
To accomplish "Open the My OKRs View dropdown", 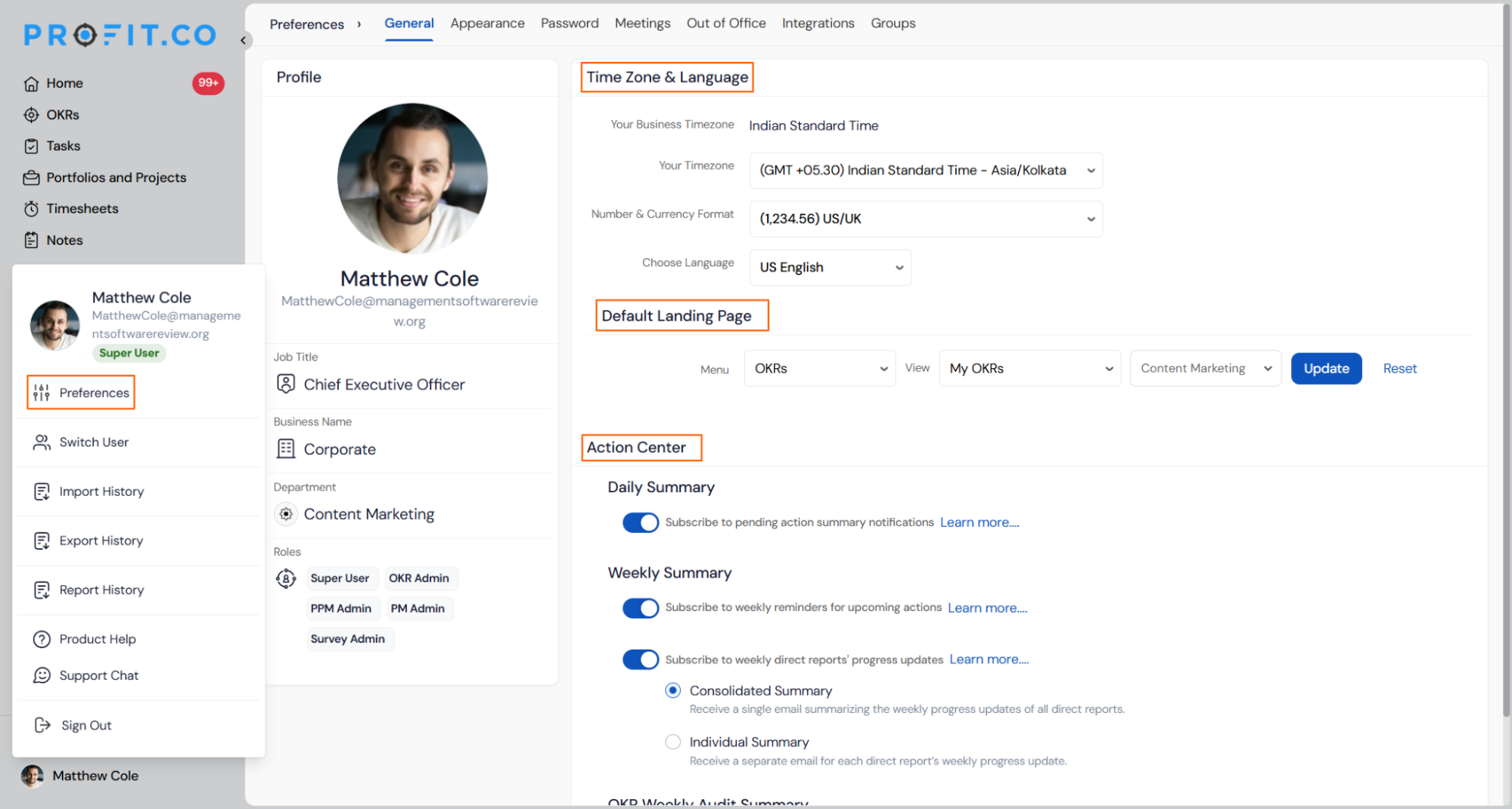I will click(x=1029, y=368).
